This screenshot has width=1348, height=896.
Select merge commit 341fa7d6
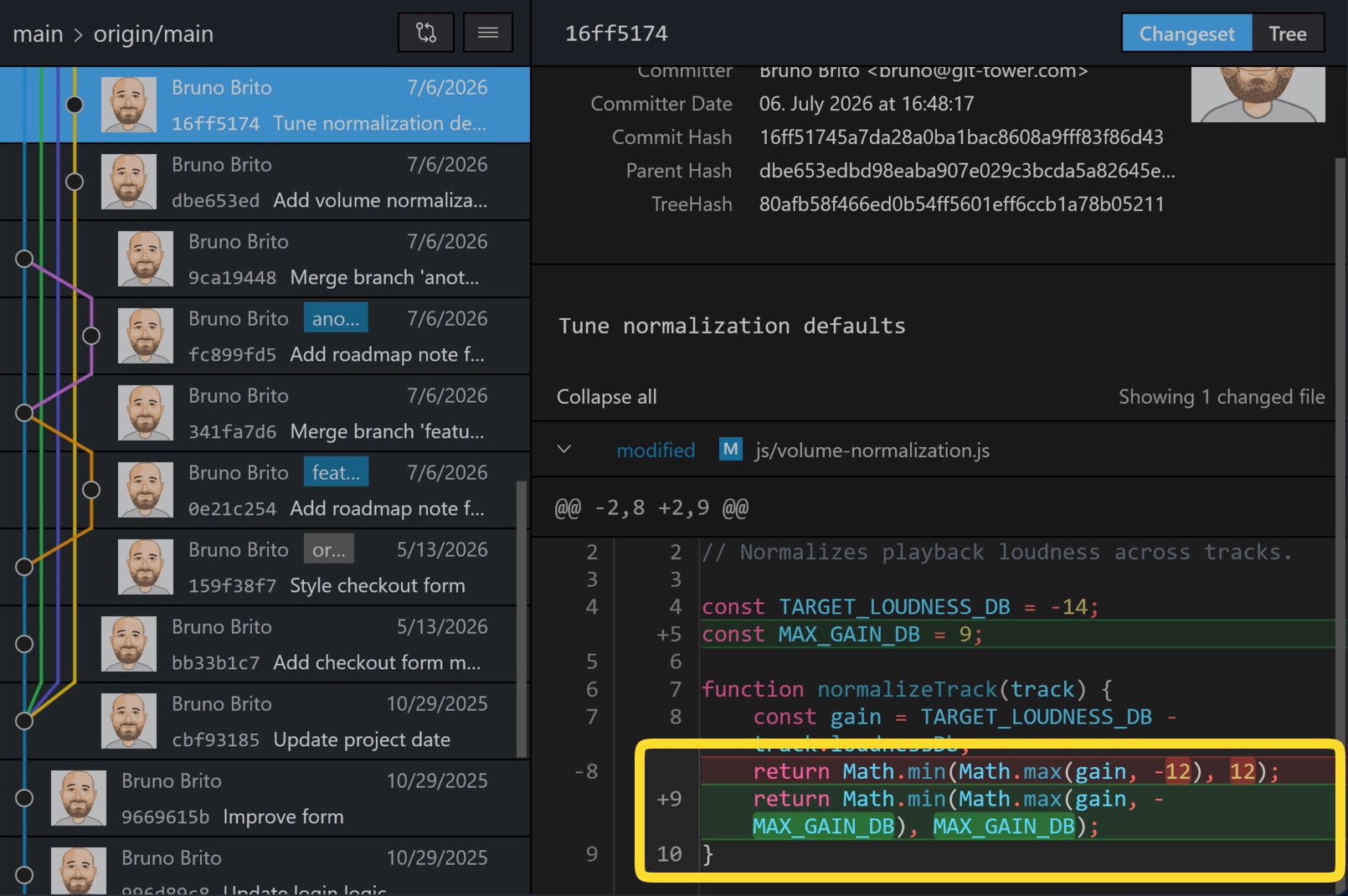pos(265,413)
